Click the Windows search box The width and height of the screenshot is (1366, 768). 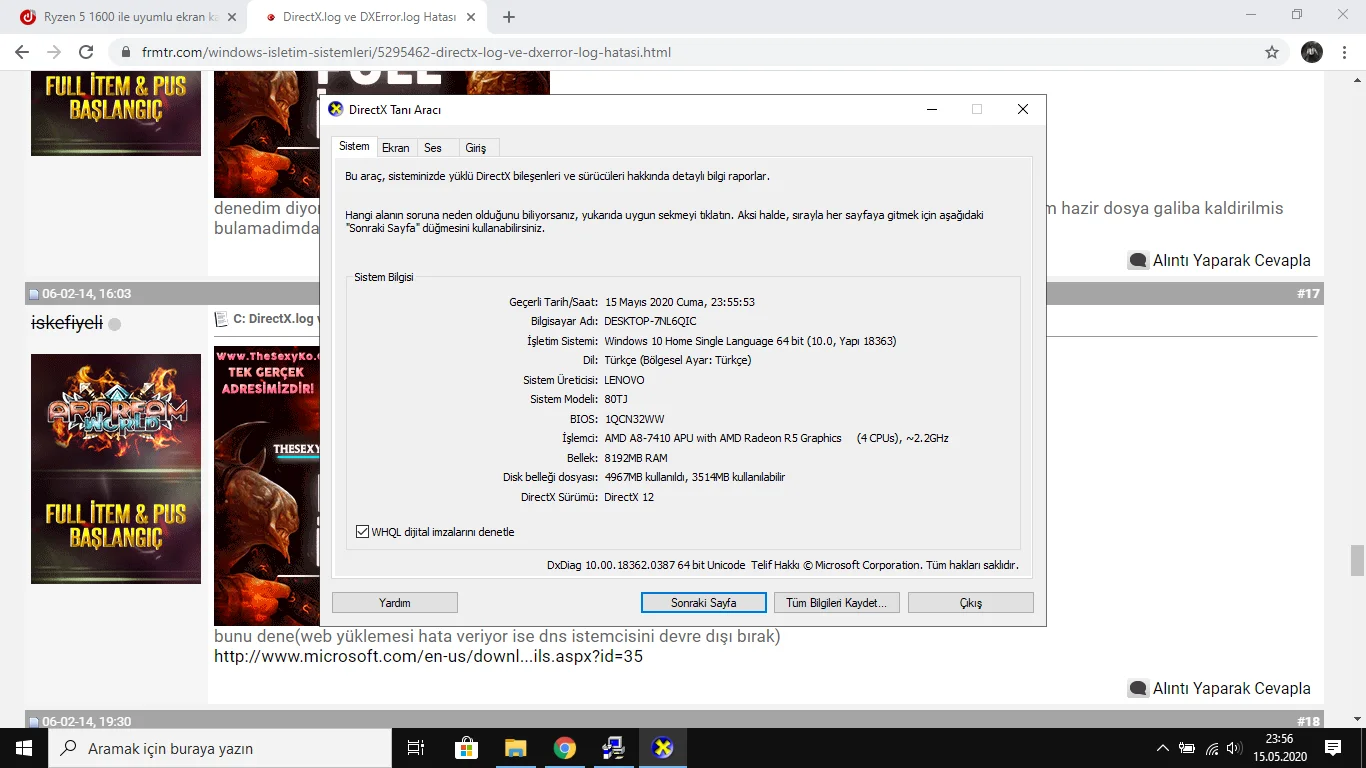[220, 748]
